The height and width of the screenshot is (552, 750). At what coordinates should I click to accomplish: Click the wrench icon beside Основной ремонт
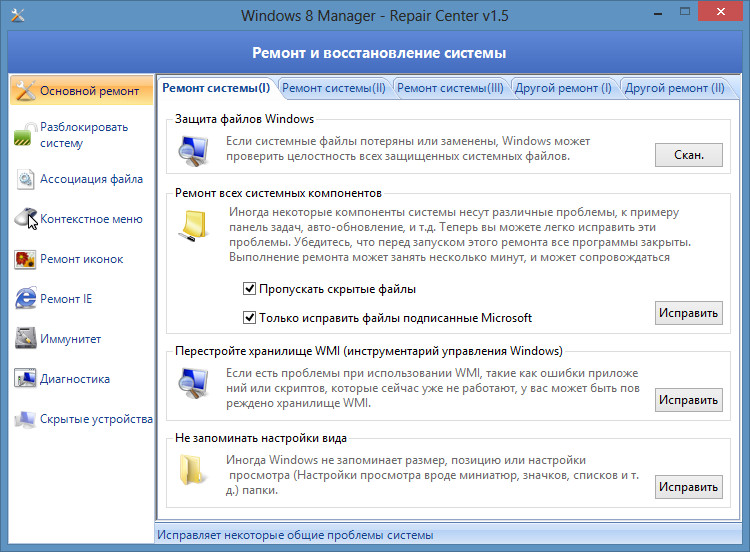coord(24,90)
